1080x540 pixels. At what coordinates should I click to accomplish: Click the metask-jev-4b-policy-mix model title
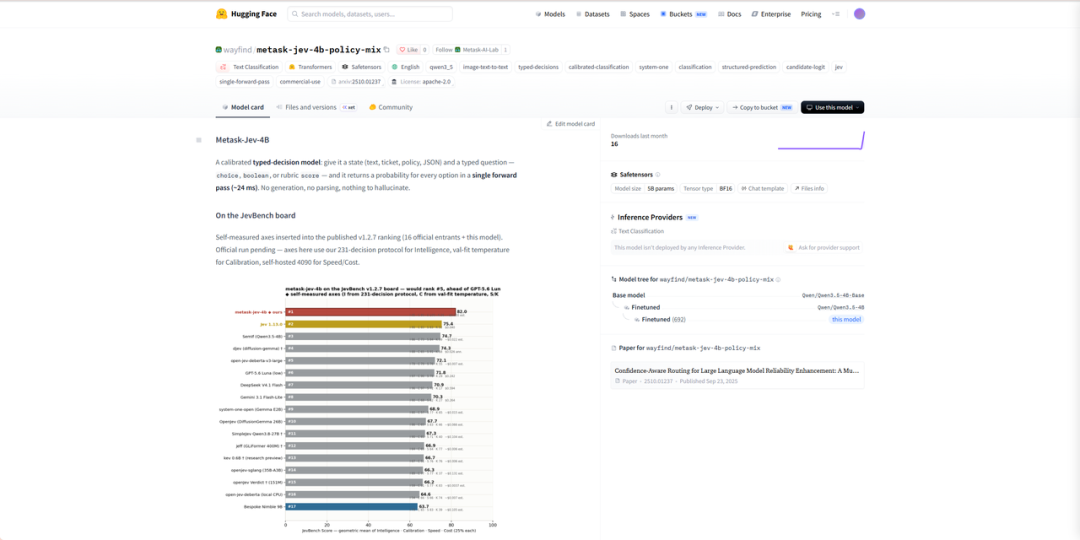[x=318, y=50]
